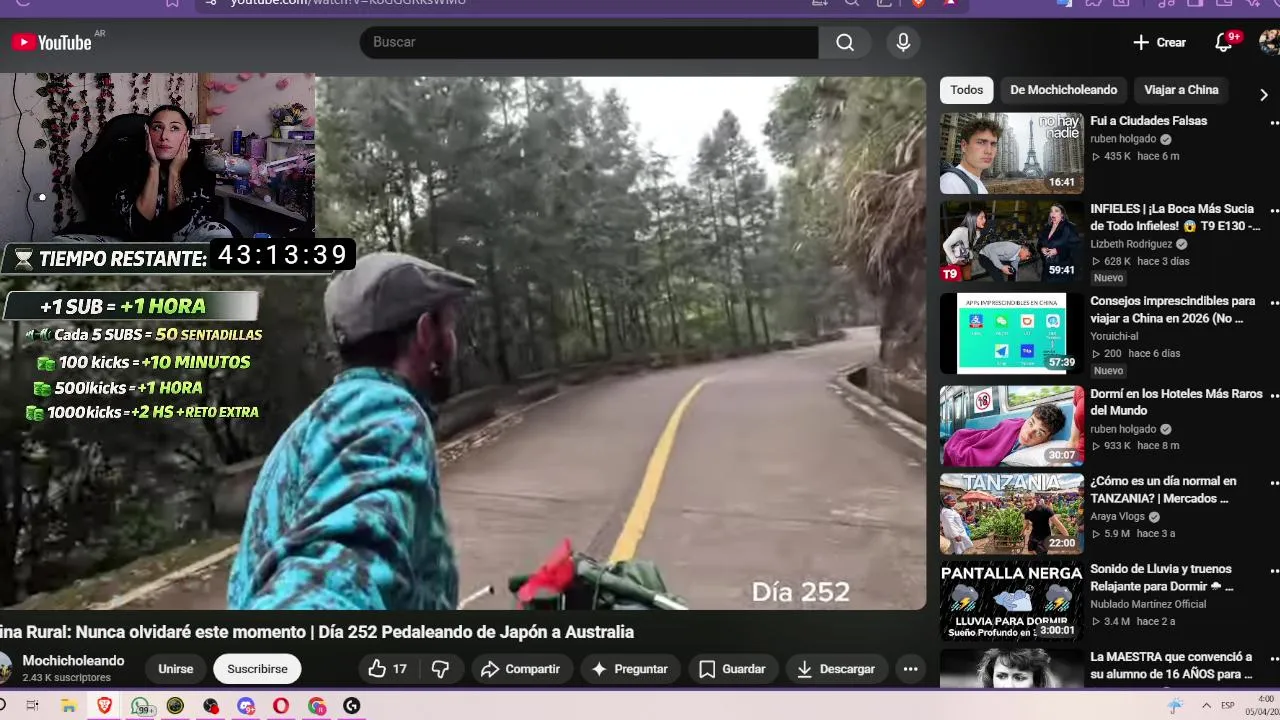Download the video via Descargar
This screenshot has width=1280, height=720.
click(836, 669)
